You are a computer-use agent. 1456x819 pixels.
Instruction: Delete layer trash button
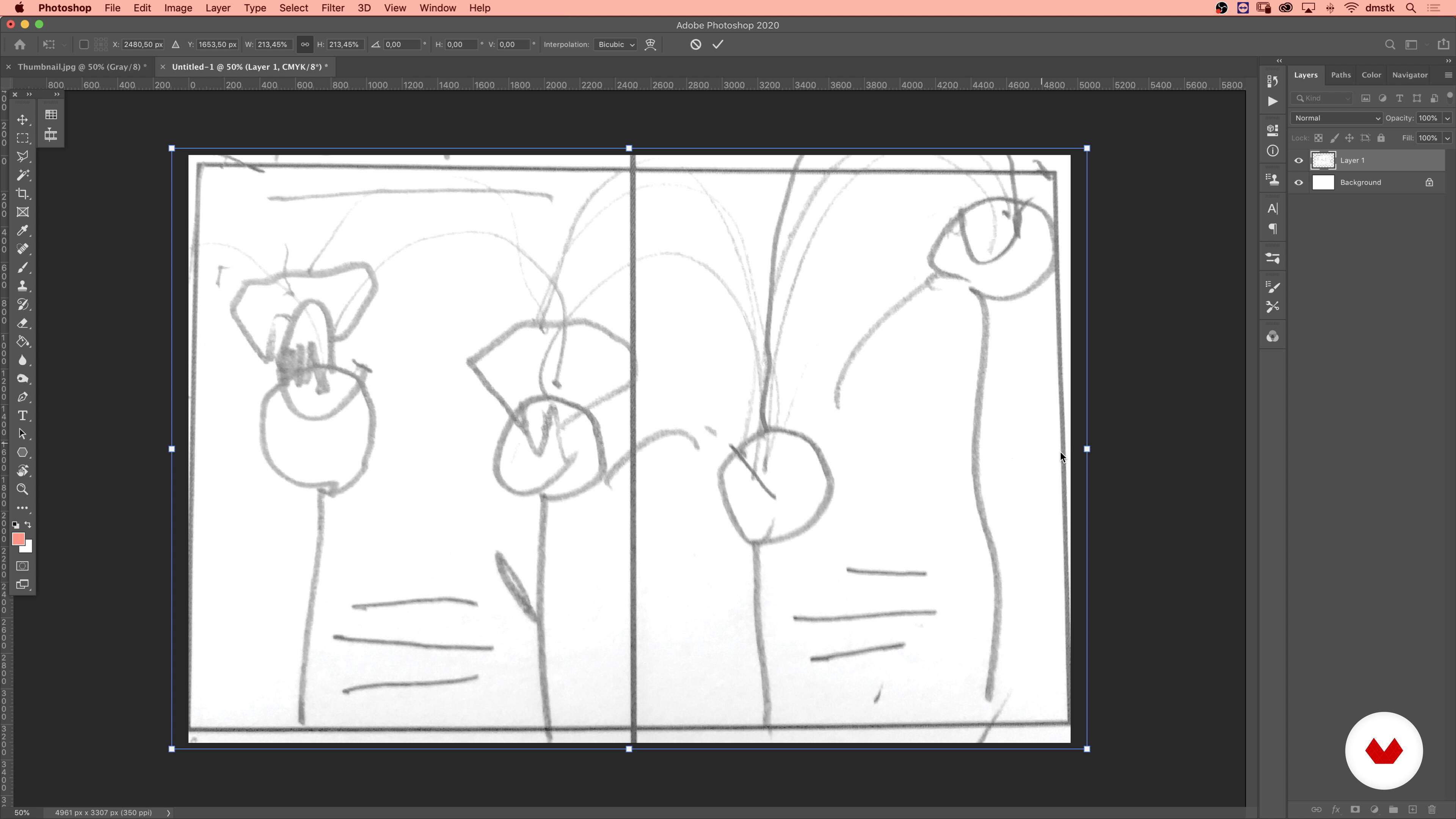[x=1432, y=810]
